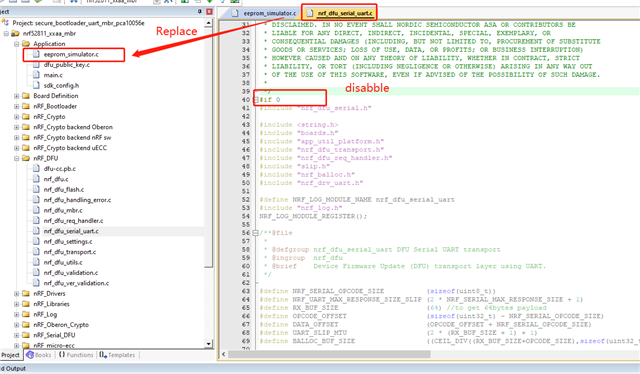Click the project tree vertical scrollbar thumb
This screenshot has height=374, width=640.
pos(209,147)
